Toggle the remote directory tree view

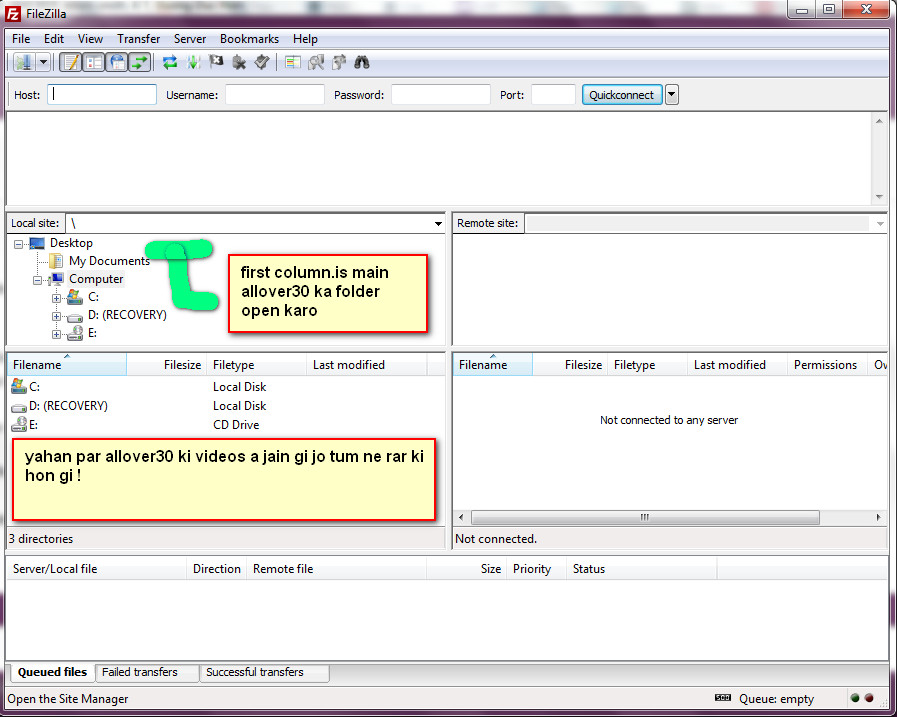[117, 62]
